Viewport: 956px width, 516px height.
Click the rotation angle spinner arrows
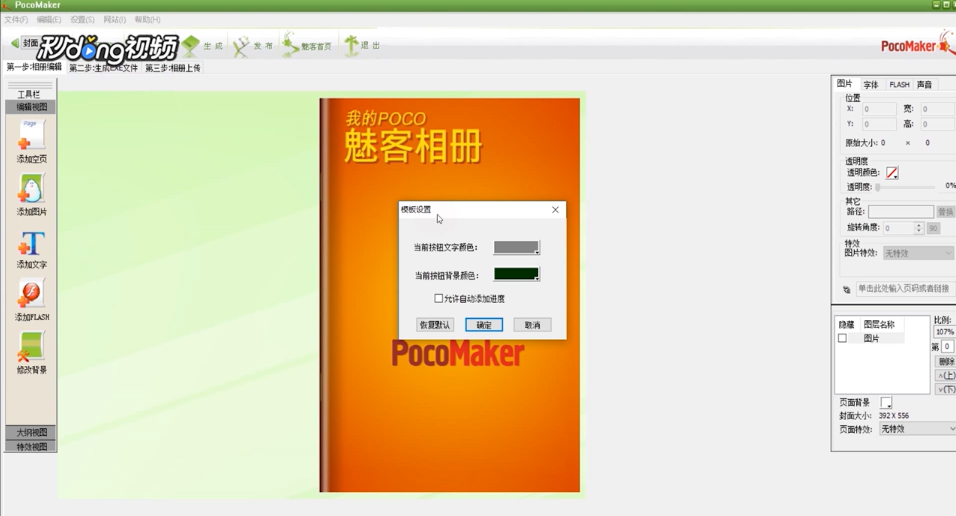[x=919, y=228]
